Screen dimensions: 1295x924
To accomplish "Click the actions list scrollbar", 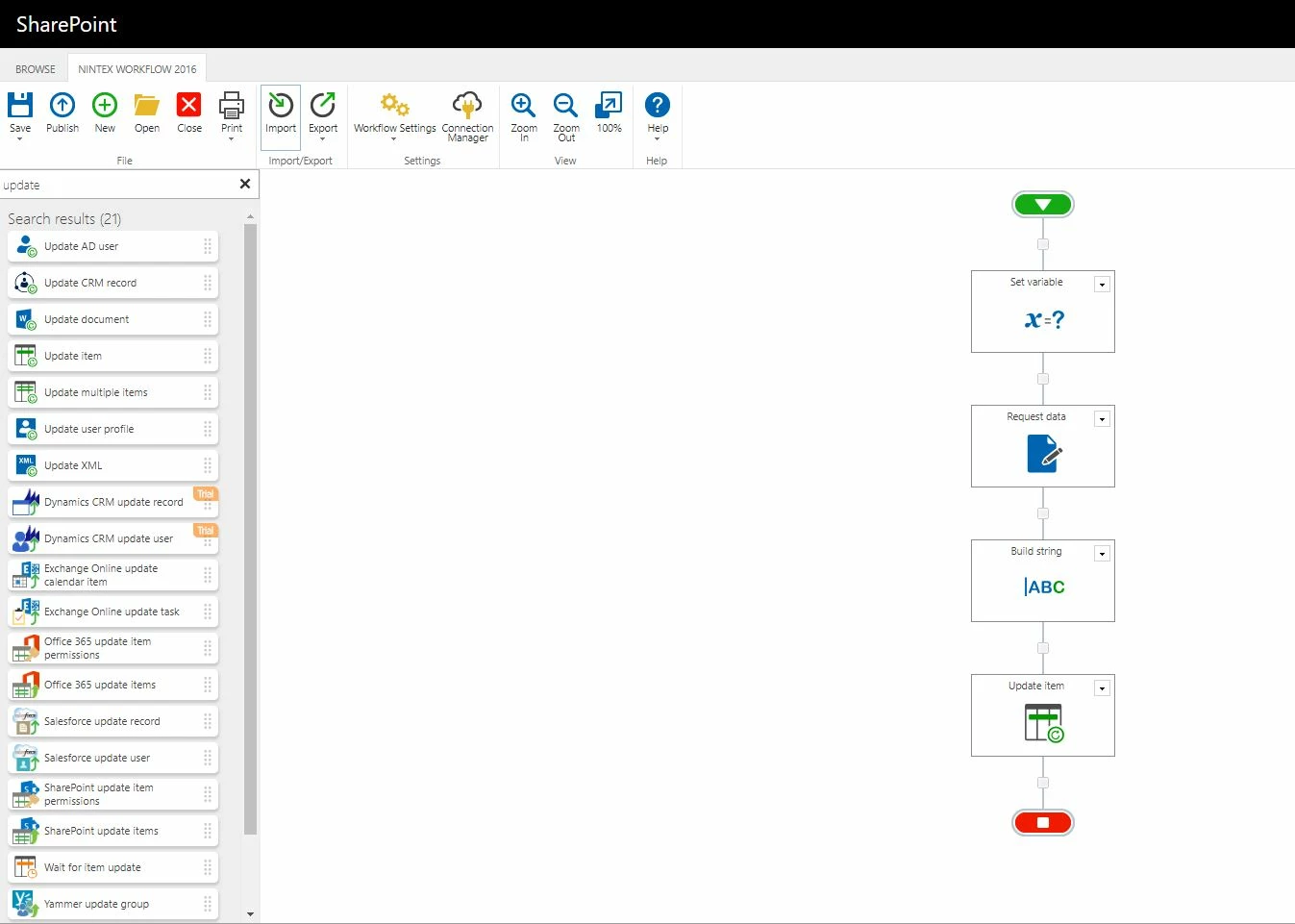I will pos(251,529).
